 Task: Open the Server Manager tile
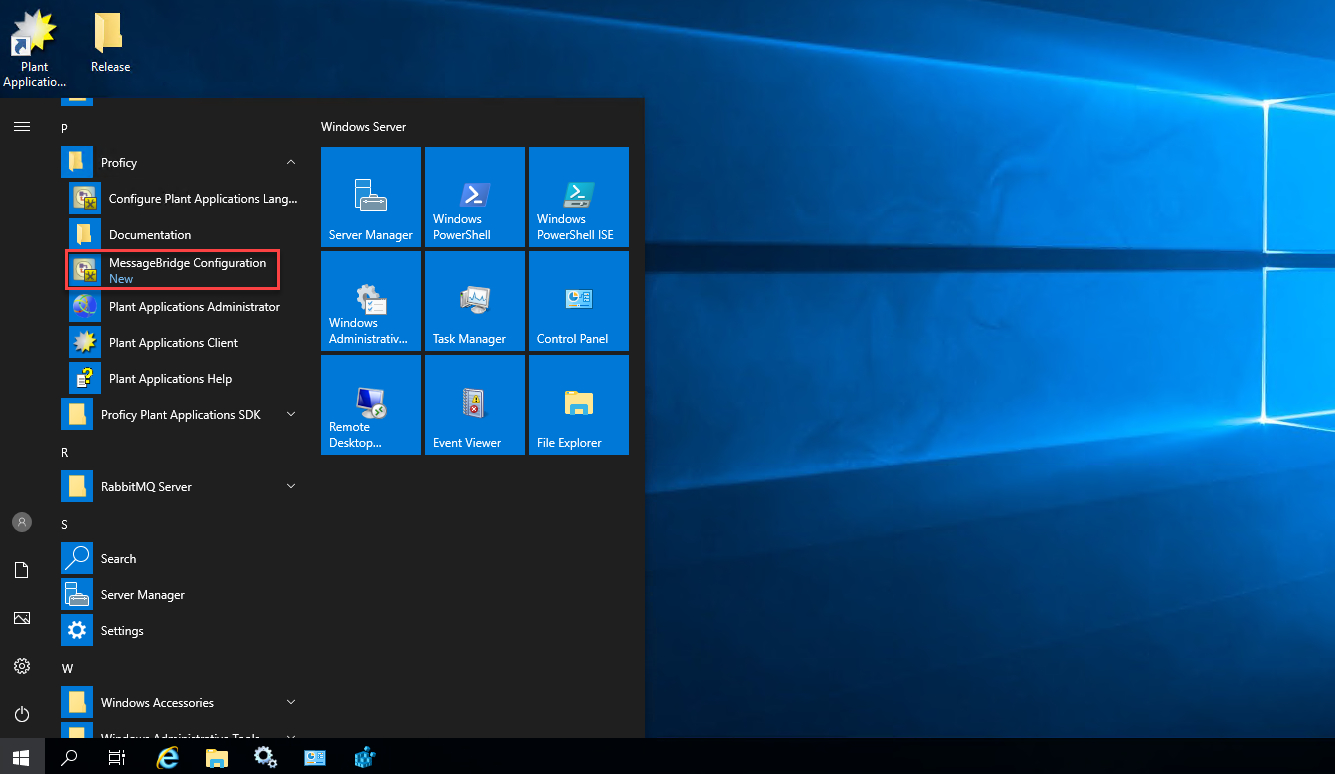pyautogui.click(x=371, y=197)
